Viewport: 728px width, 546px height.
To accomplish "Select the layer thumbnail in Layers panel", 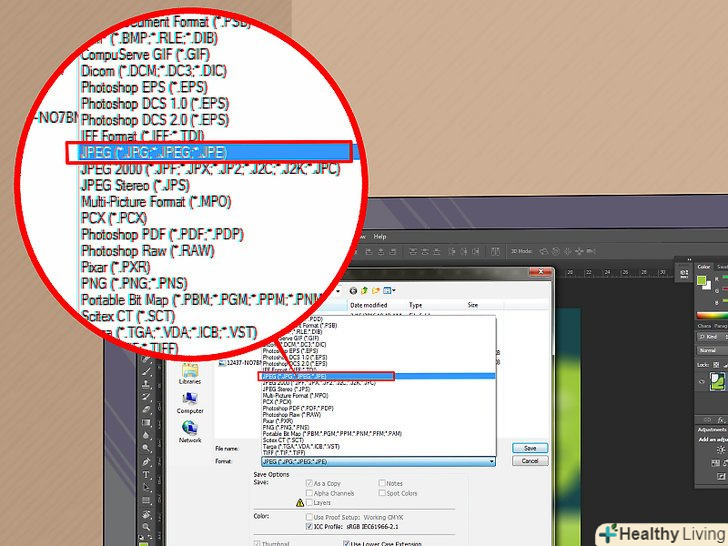I will click(x=717, y=381).
